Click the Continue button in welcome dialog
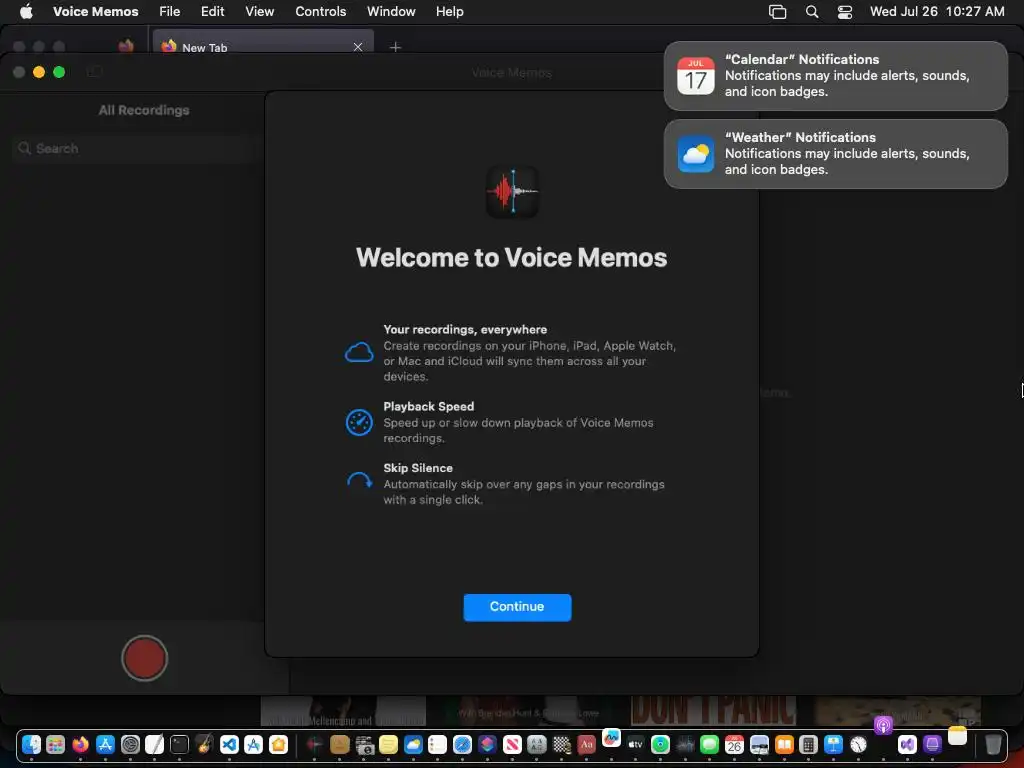 pyautogui.click(x=517, y=607)
